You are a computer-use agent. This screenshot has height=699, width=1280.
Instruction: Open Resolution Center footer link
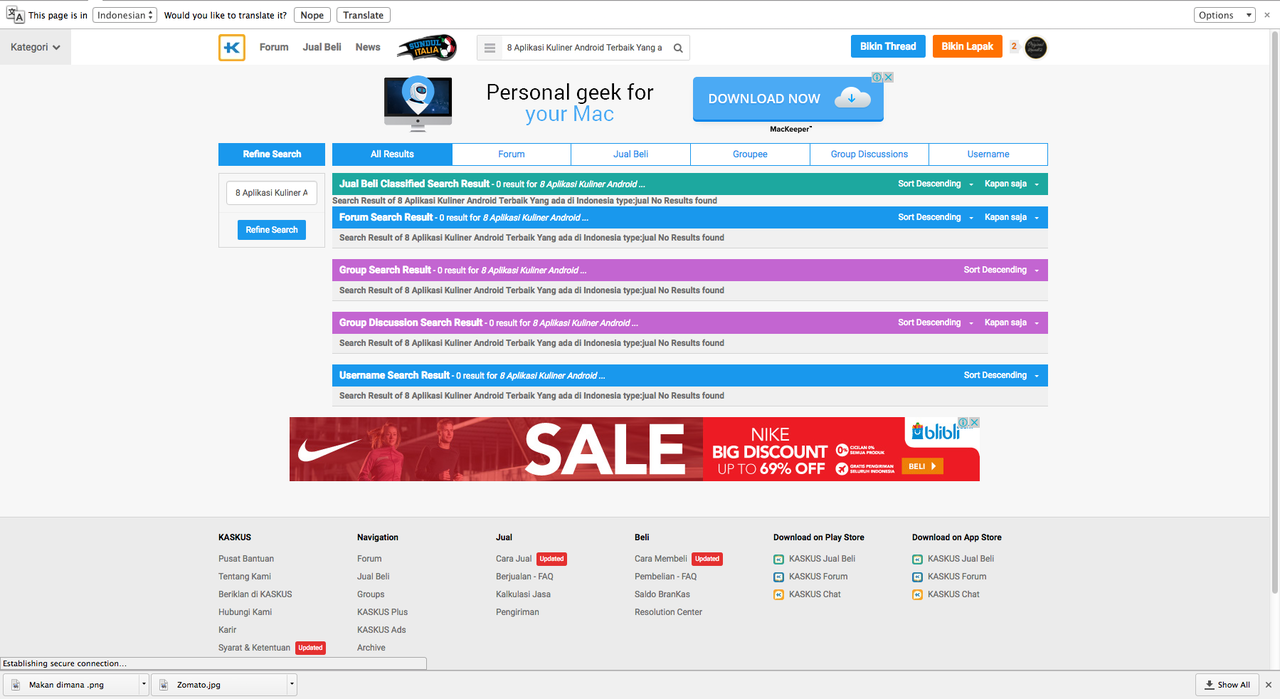coord(669,612)
